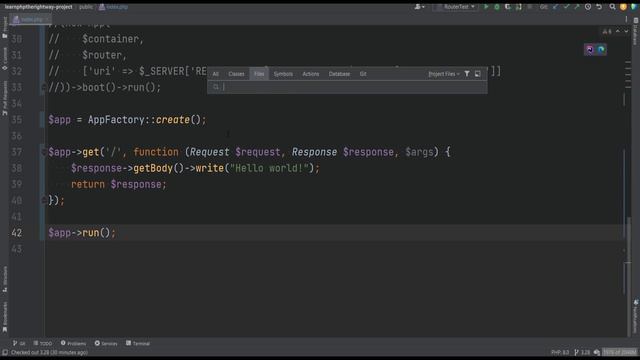Click the project name in the breadcrumb path
The height and width of the screenshot is (360, 640).
38,7
